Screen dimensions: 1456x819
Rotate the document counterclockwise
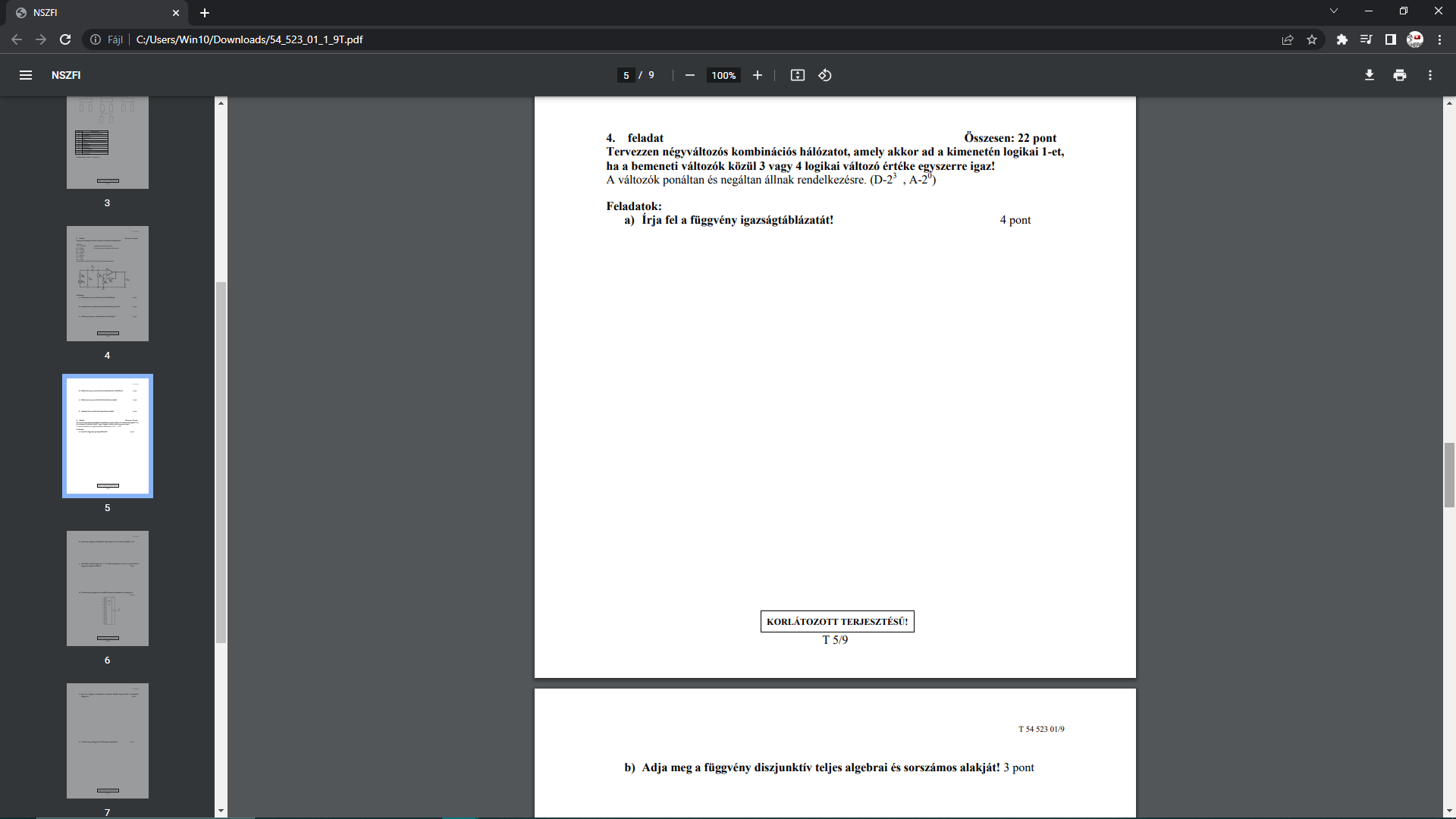(x=825, y=75)
